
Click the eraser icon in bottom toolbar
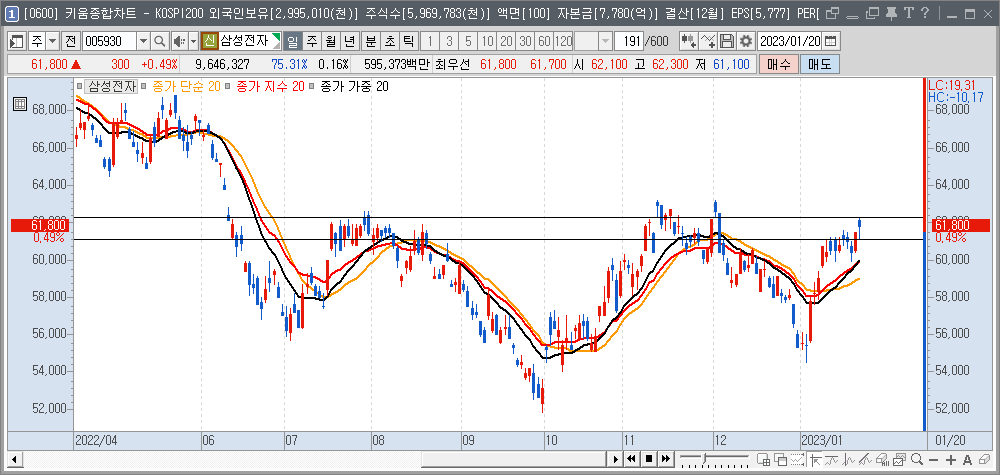(984, 459)
